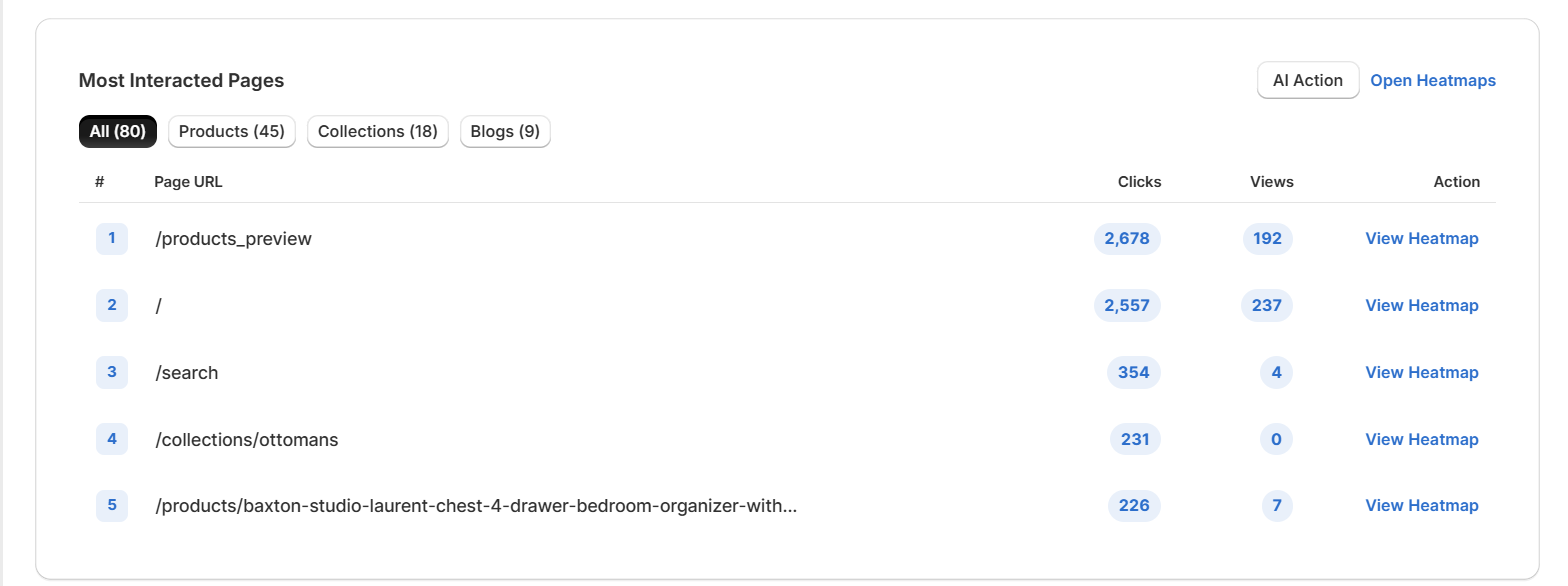Open Heatmaps from the top right link
Screen dimensions: 1568x586
point(1433,80)
